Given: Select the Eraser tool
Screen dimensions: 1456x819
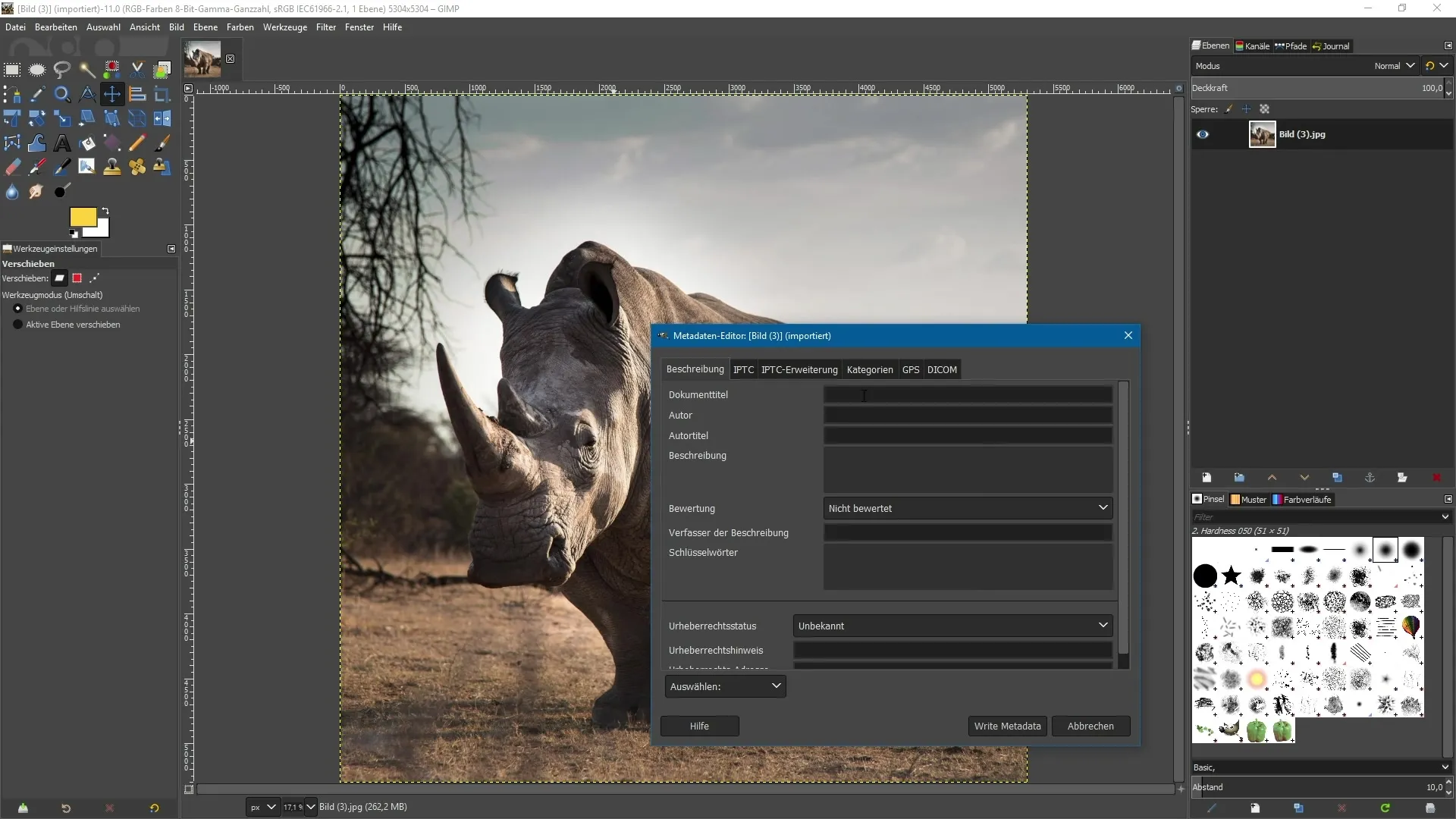Looking at the screenshot, I should [x=12, y=168].
